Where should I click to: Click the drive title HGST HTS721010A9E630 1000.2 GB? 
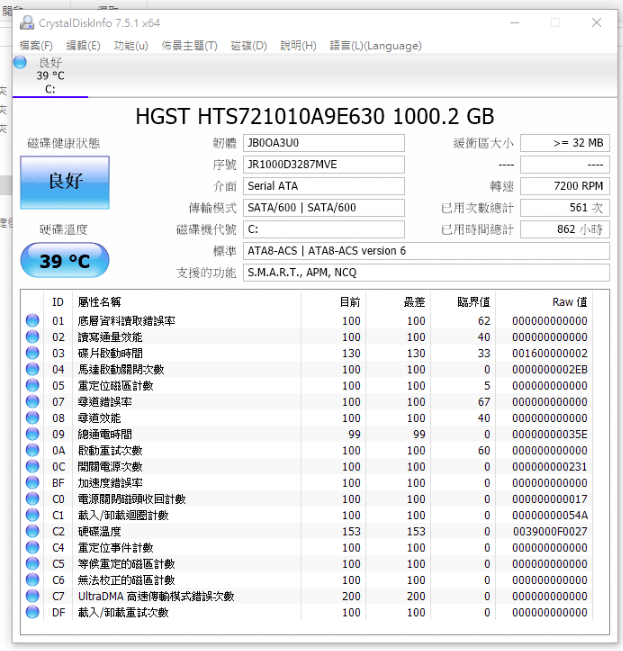point(315,116)
